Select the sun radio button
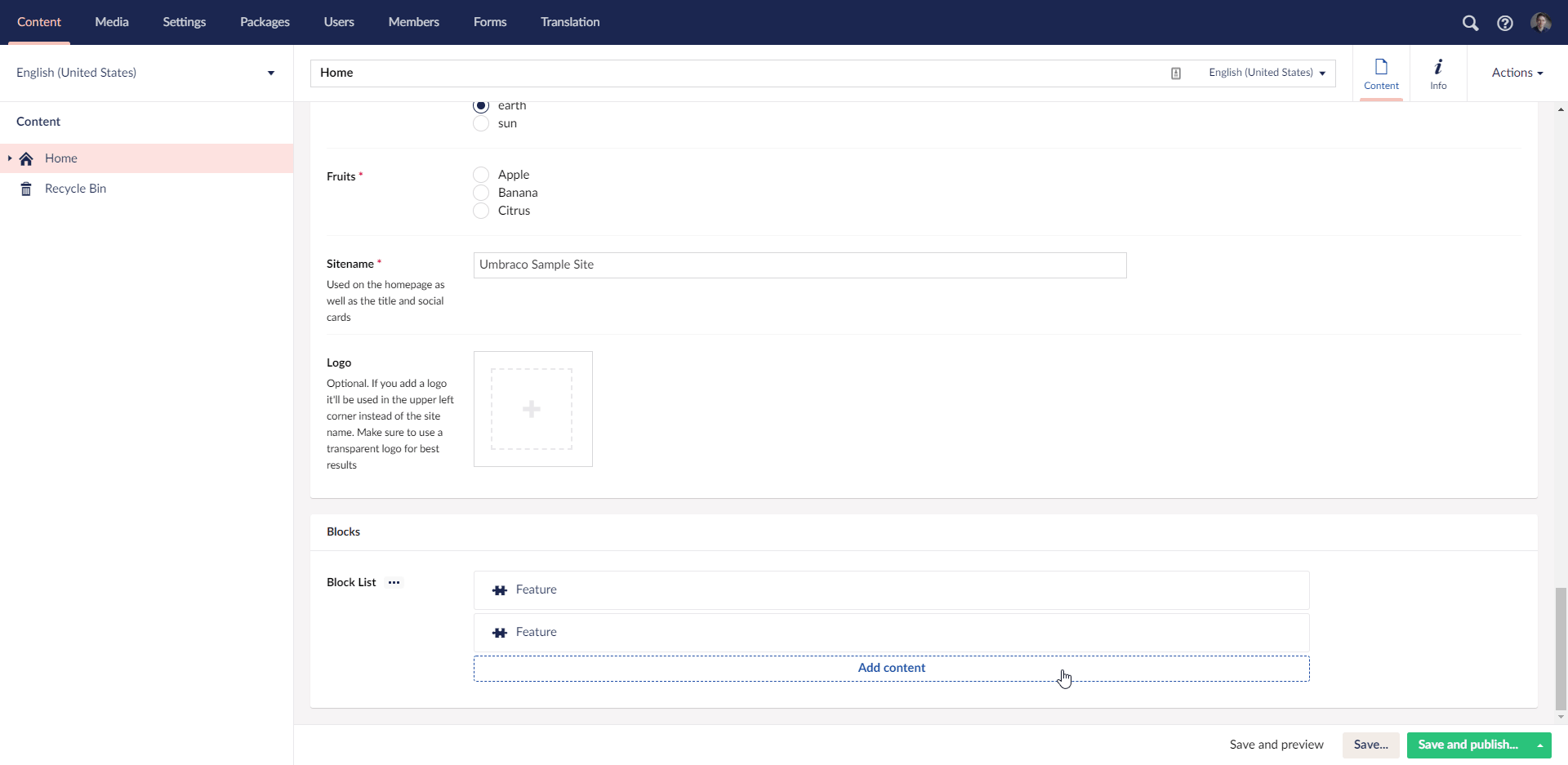 pos(481,123)
